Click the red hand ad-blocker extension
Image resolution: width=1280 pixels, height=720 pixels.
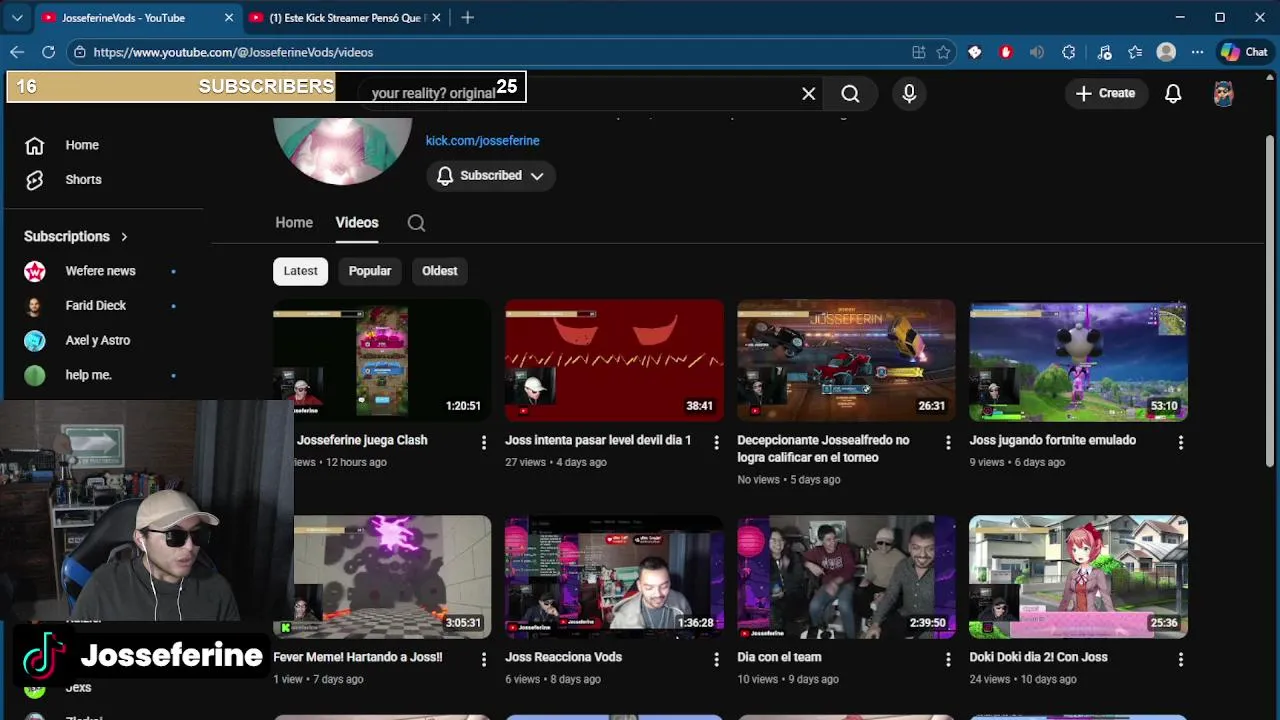1006,52
